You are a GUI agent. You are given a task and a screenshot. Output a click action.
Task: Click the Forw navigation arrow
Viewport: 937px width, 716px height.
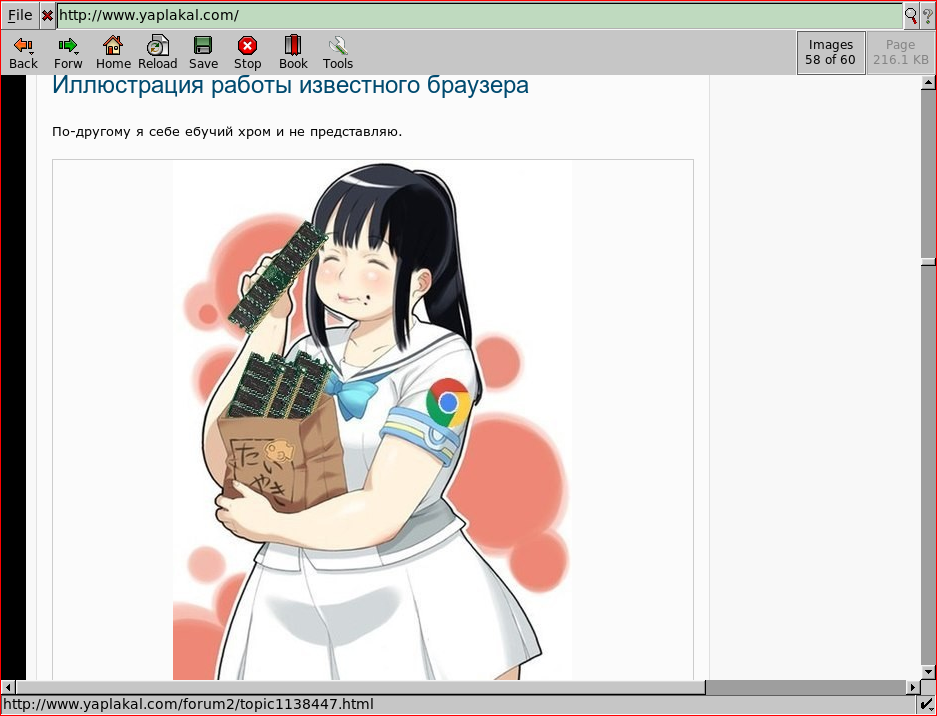coord(68,53)
